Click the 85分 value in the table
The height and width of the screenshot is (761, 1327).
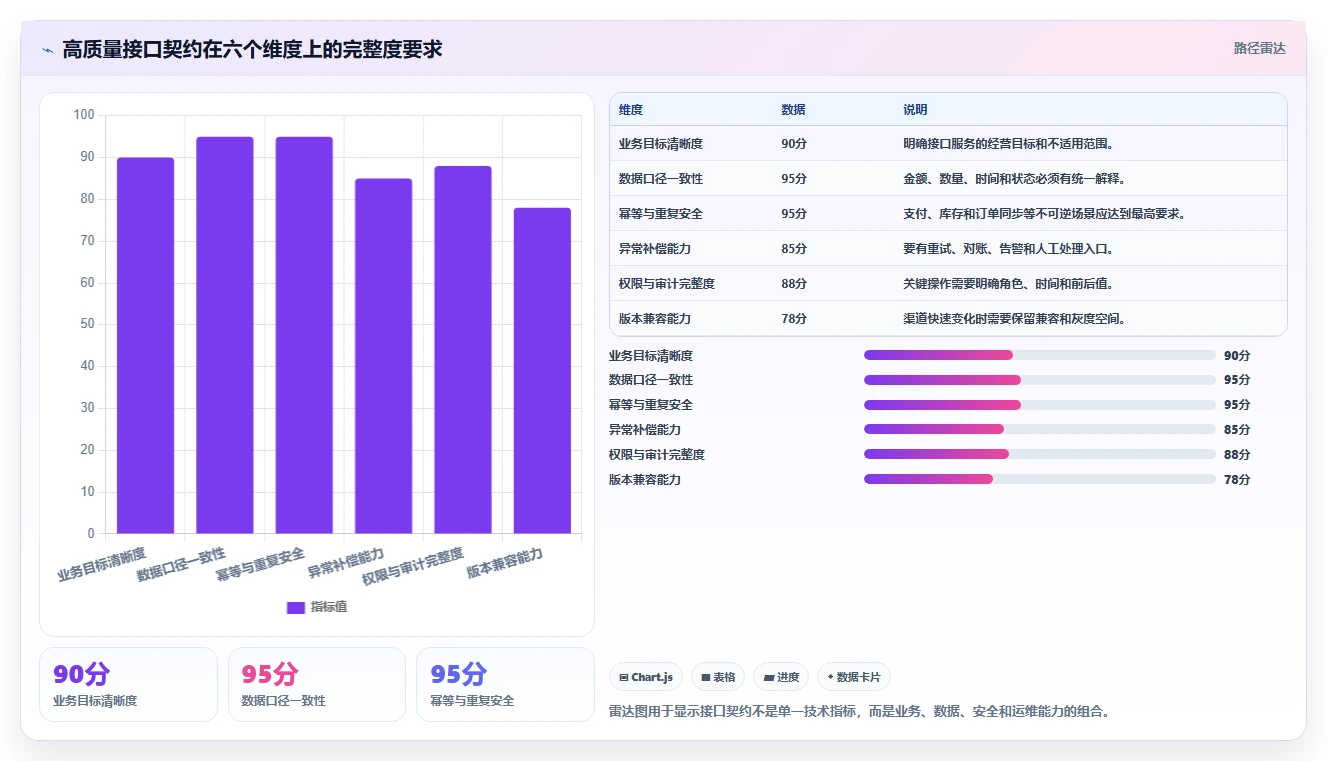click(794, 249)
